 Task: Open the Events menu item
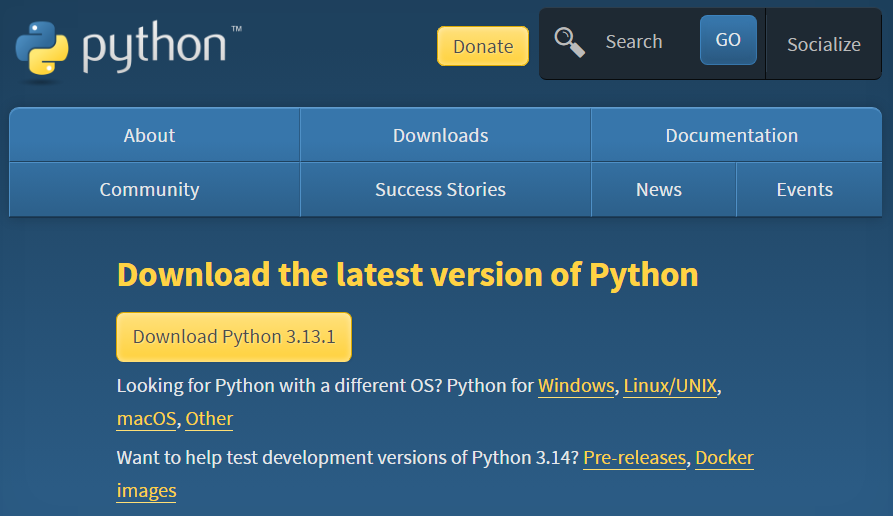pos(809,189)
